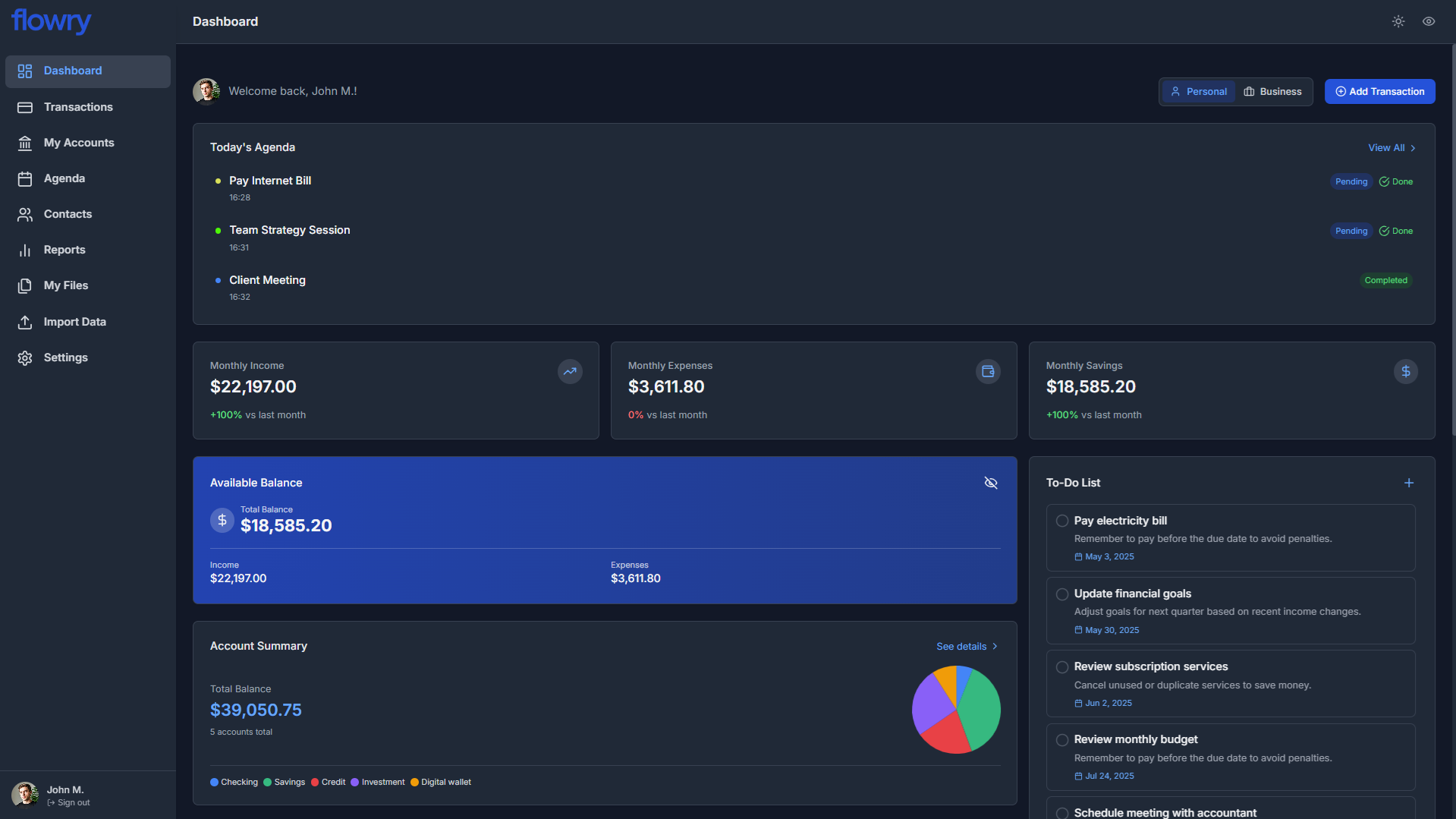This screenshot has width=1456, height=819.
Task: Click the flowry logo
Action: (52, 21)
